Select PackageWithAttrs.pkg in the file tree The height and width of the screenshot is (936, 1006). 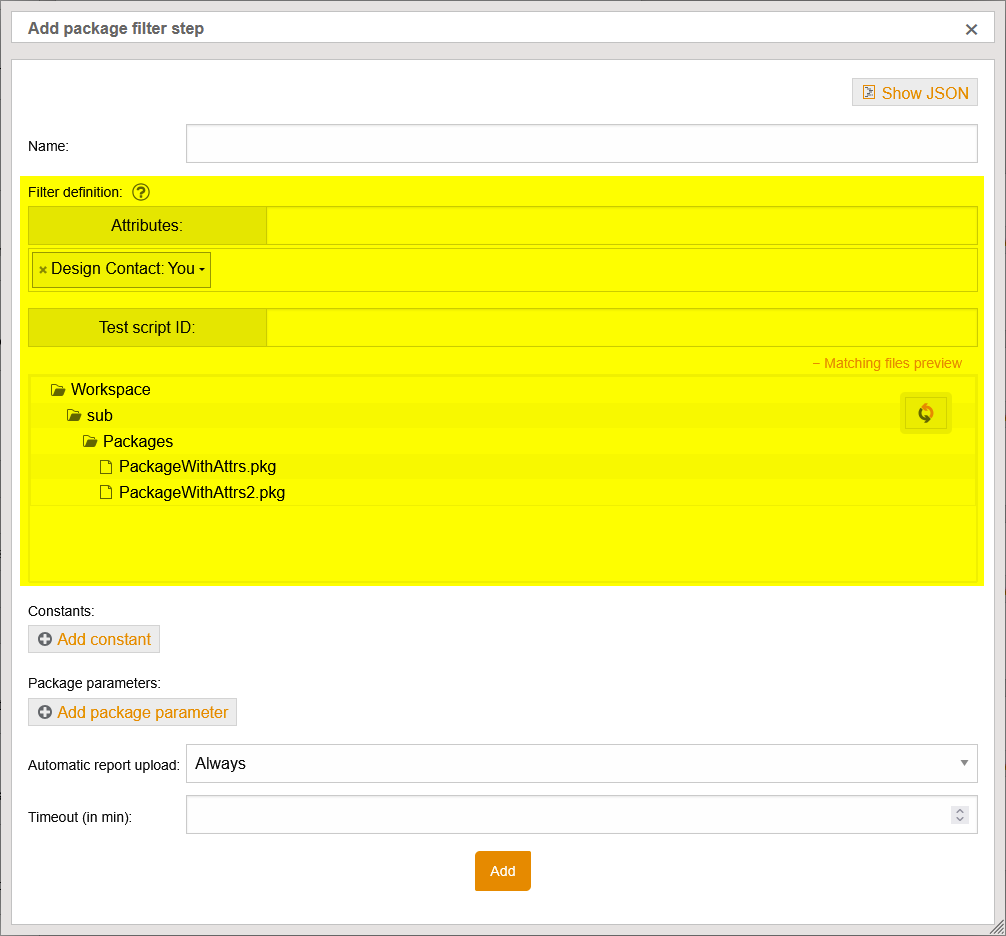click(197, 466)
